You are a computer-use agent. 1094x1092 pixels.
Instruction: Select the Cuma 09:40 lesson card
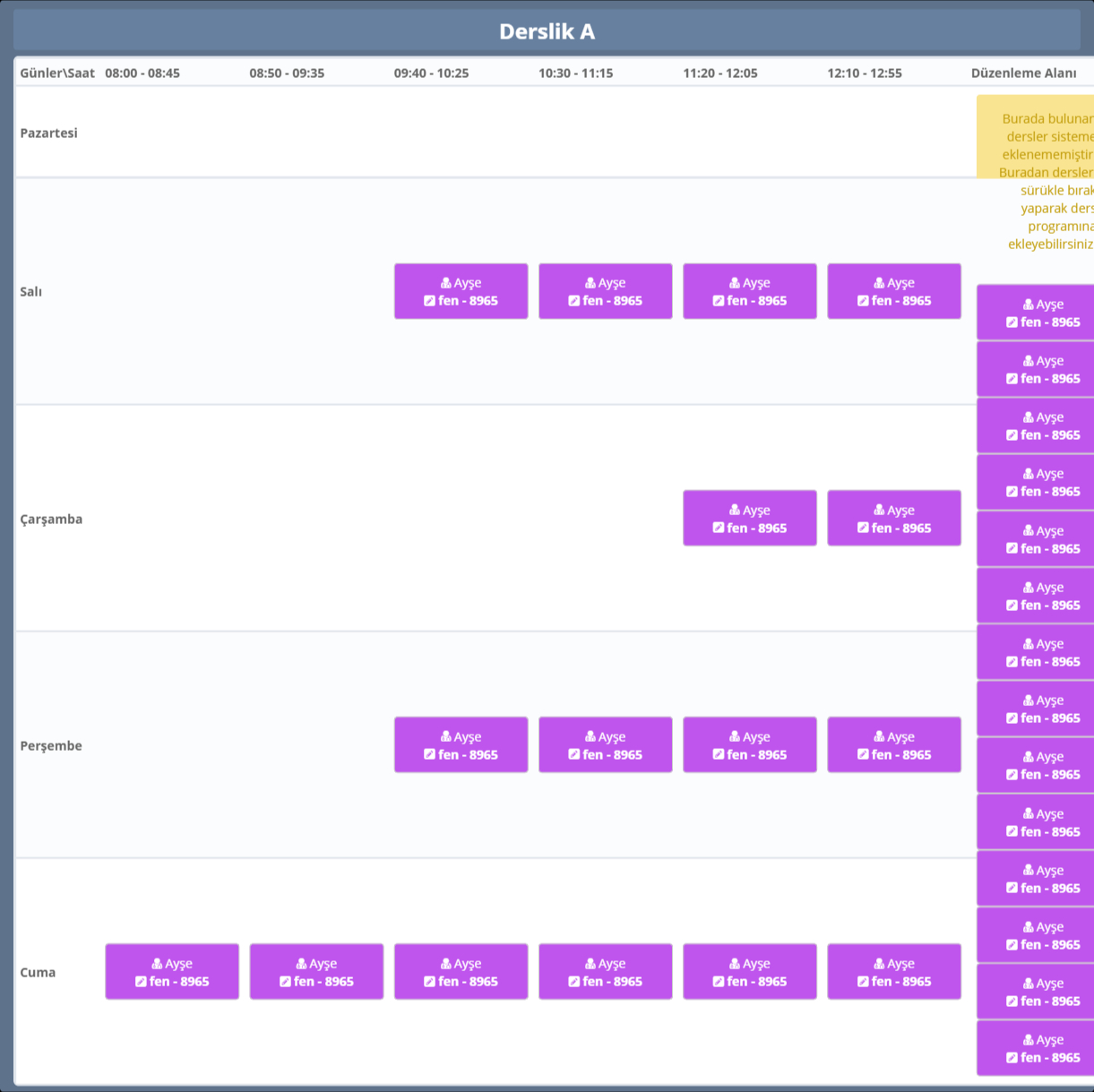coord(461,971)
